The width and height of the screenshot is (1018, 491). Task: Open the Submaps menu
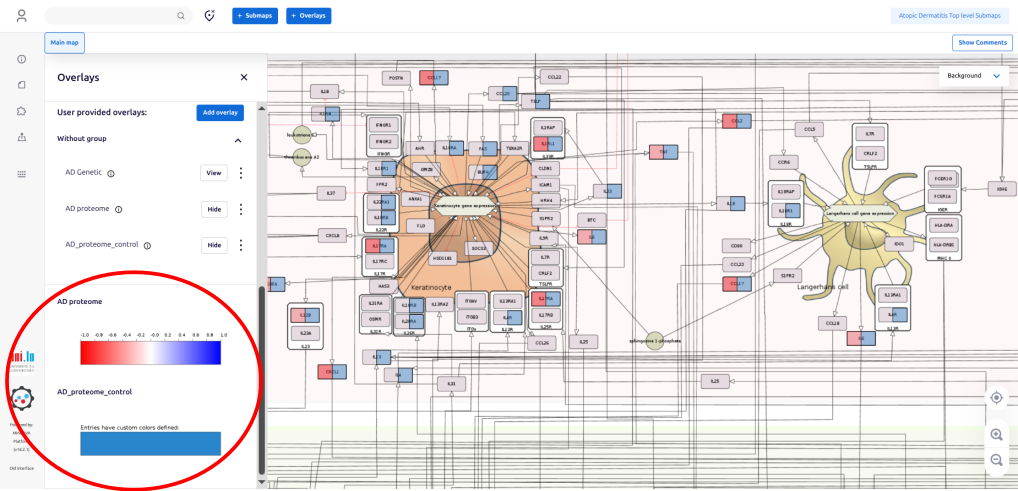pyautogui.click(x=255, y=16)
